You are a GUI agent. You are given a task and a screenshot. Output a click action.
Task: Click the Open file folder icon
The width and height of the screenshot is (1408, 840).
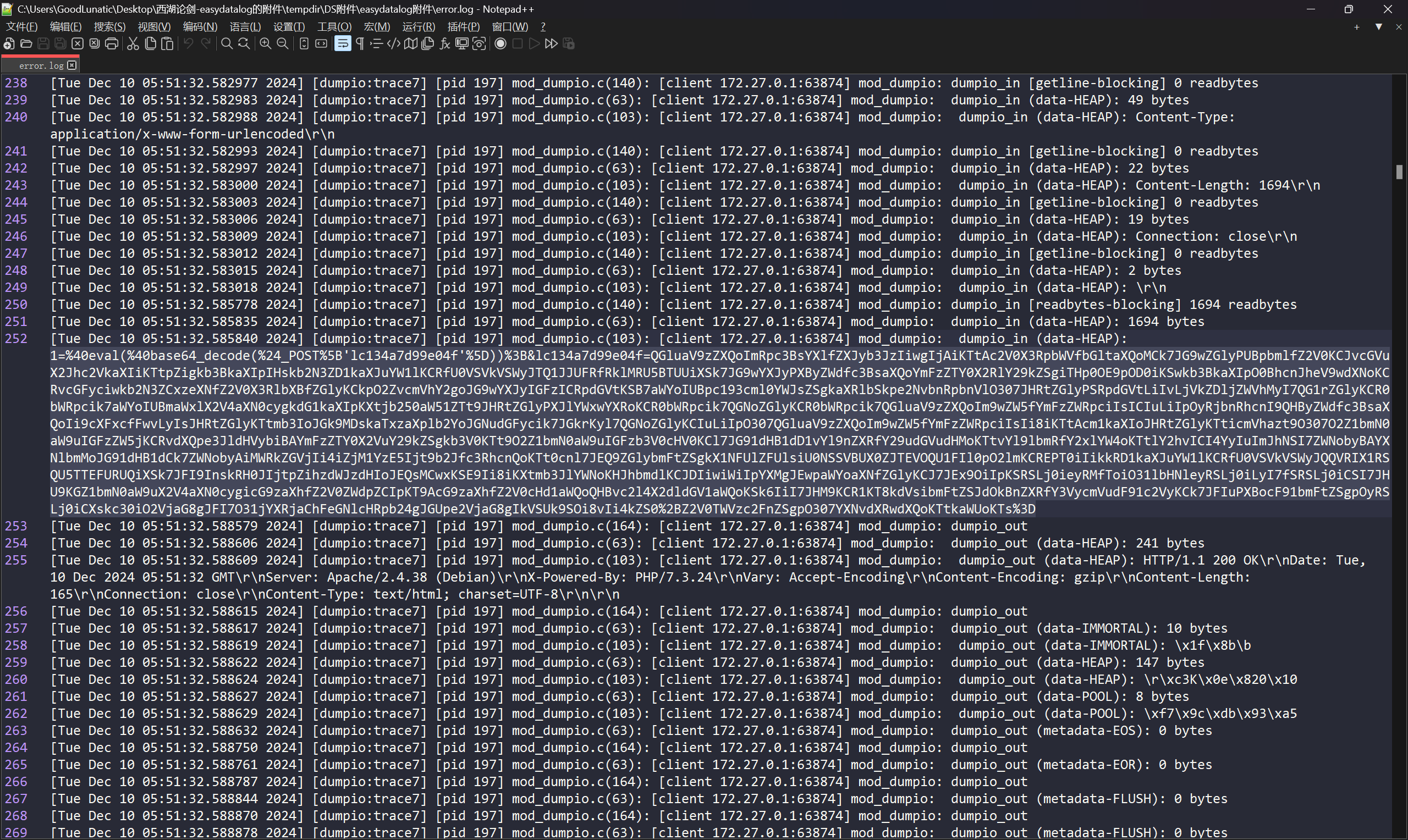tap(26, 43)
